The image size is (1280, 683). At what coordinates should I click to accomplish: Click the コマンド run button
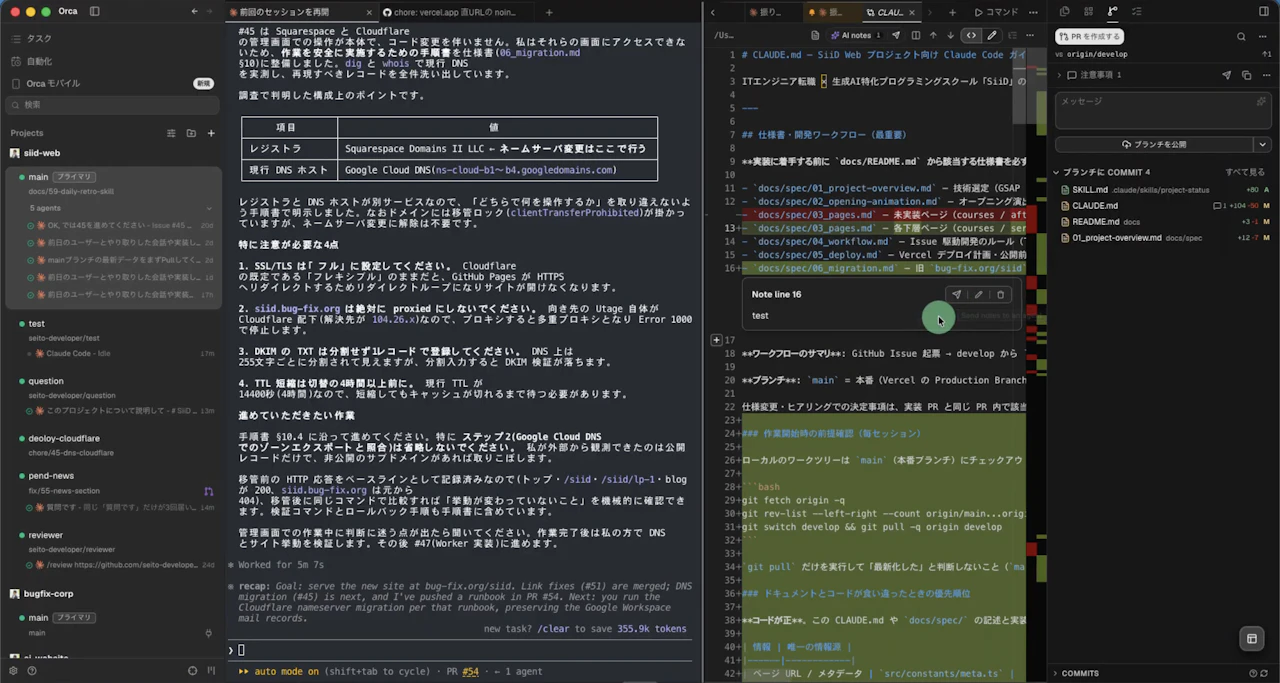click(x=995, y=12)
